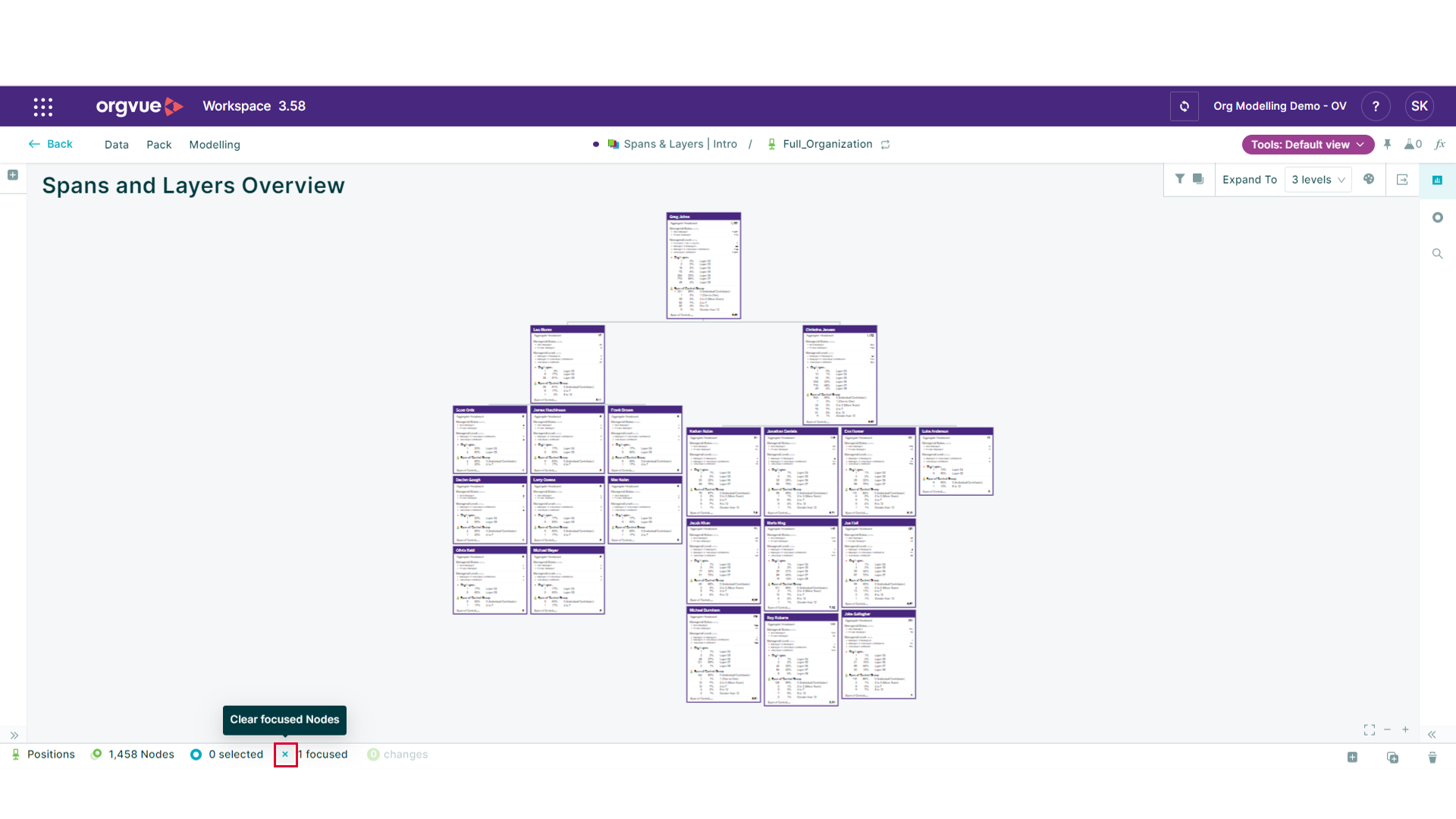
Task: Open the Pack menu
Action: pos(159,145)
